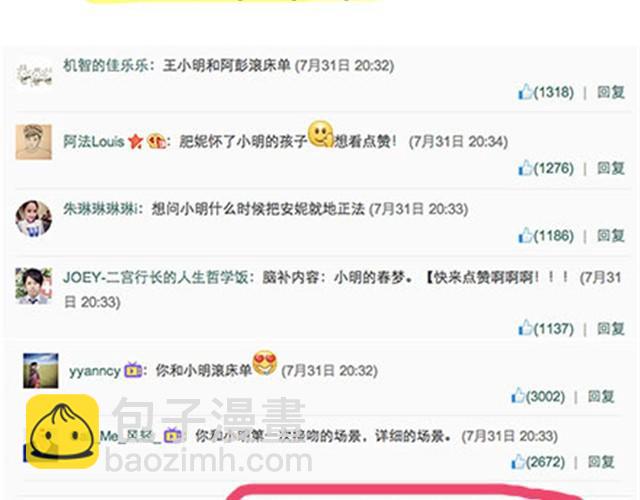This screenshot has height=500, width=640.
Task: Reply to 朱琳琳琳琳i's comment
Action: point(611,235)
